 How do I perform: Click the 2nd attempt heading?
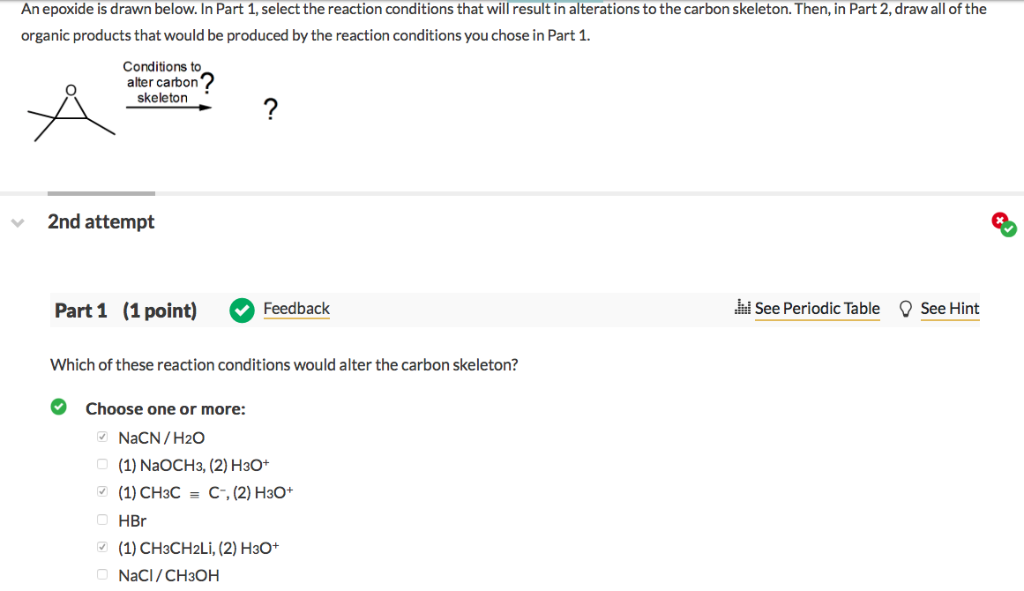(x=100, y=221)
